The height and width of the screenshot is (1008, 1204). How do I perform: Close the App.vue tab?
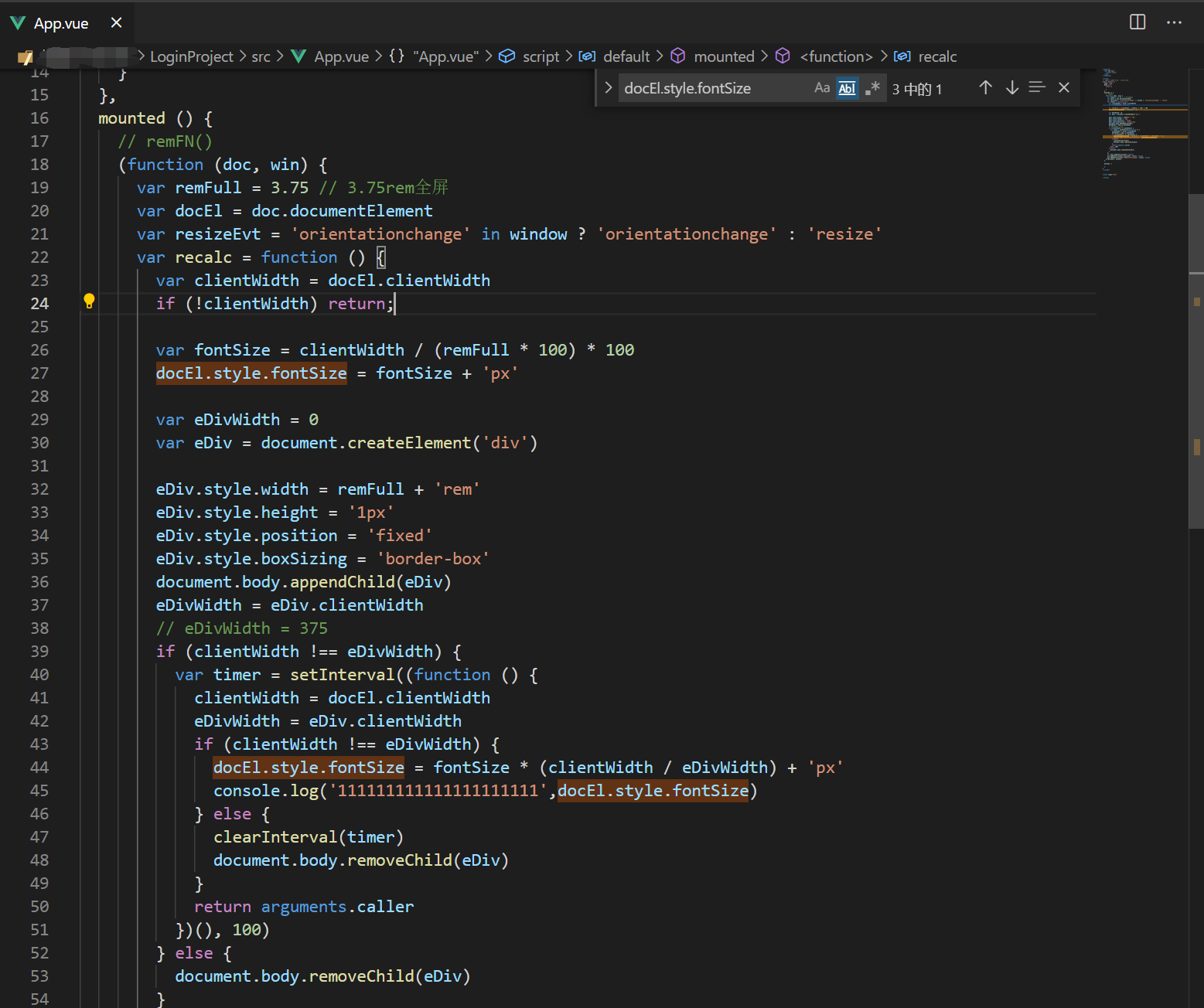coord(116,22)
